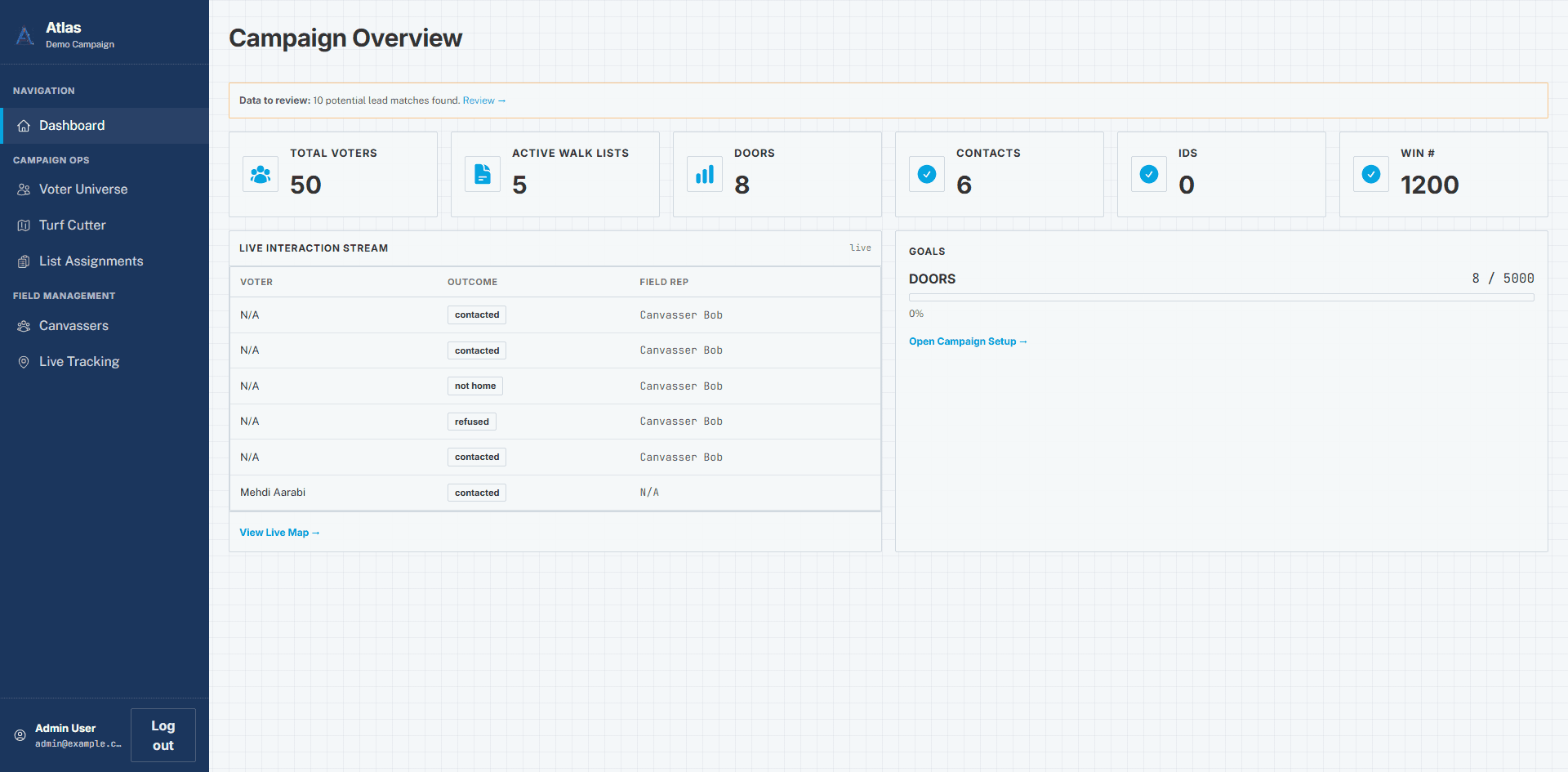This screenshot has height=772, width=1568.
Task: Open the View Live Map link
Action: coord(279,533)
